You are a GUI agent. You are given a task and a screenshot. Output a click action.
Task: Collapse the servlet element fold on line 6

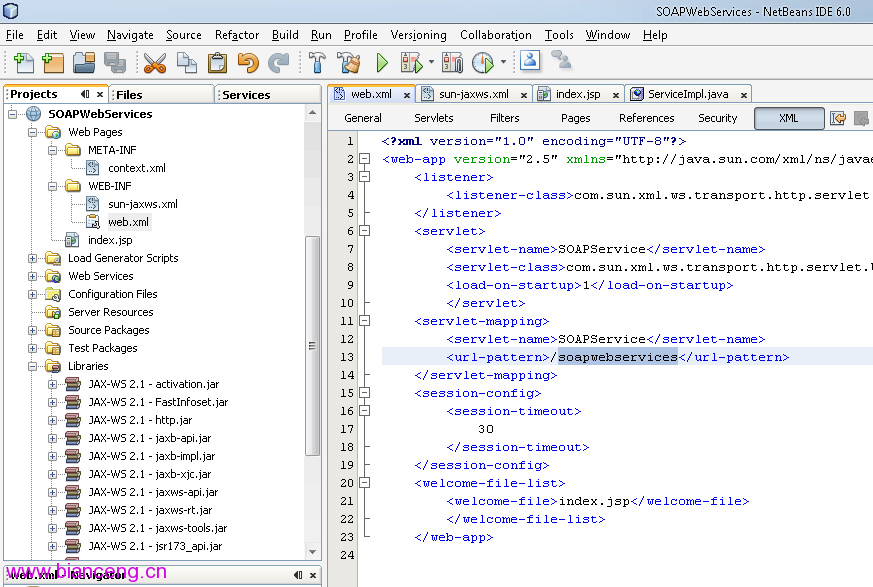[365, 231]
